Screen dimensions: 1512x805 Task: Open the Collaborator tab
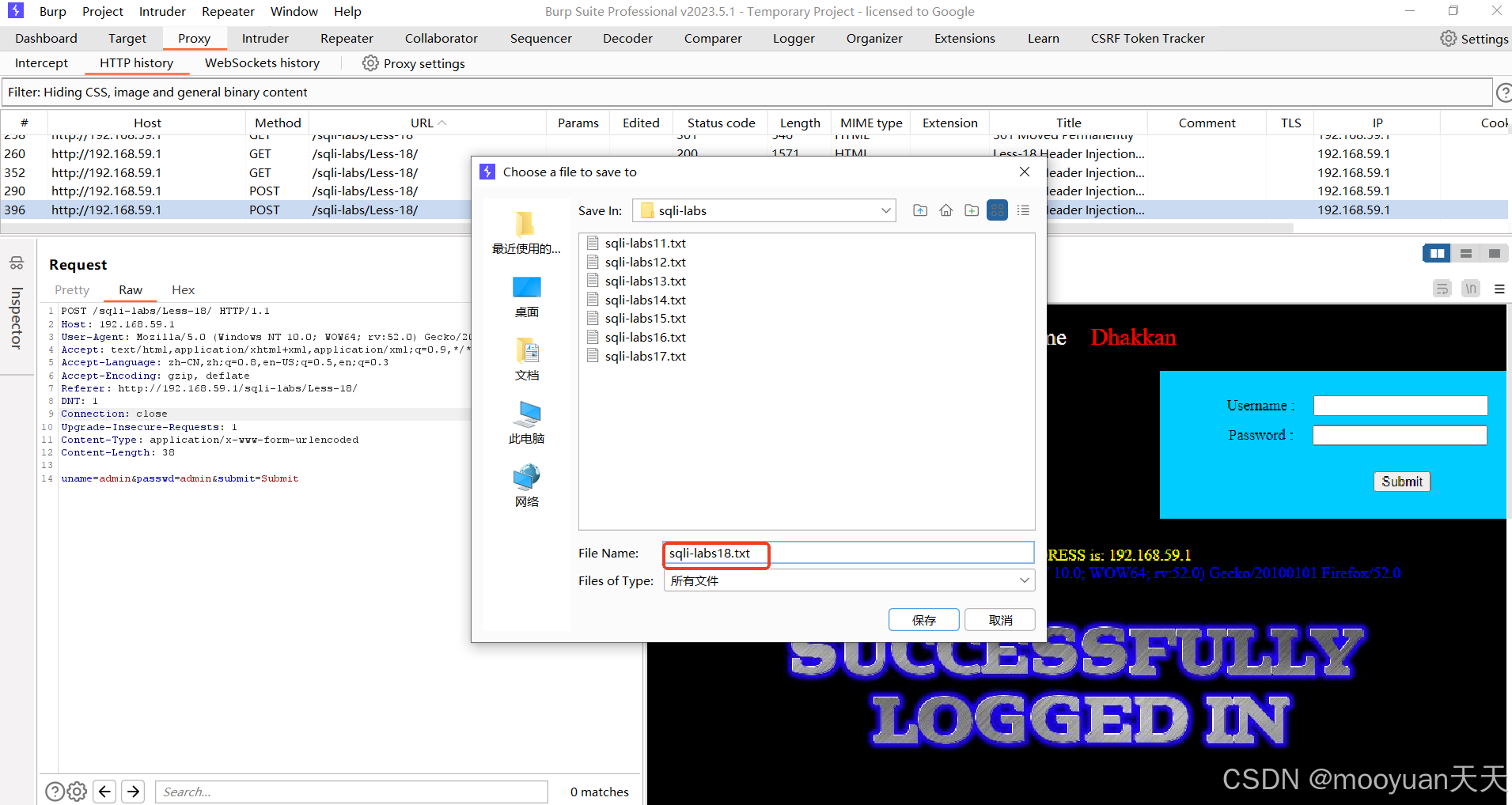coord(441,38)
